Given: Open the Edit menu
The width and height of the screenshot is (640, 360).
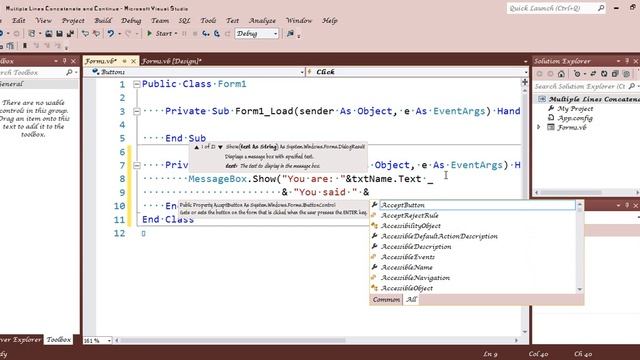Looking at the screenshot, I should [x=18, y=20].
